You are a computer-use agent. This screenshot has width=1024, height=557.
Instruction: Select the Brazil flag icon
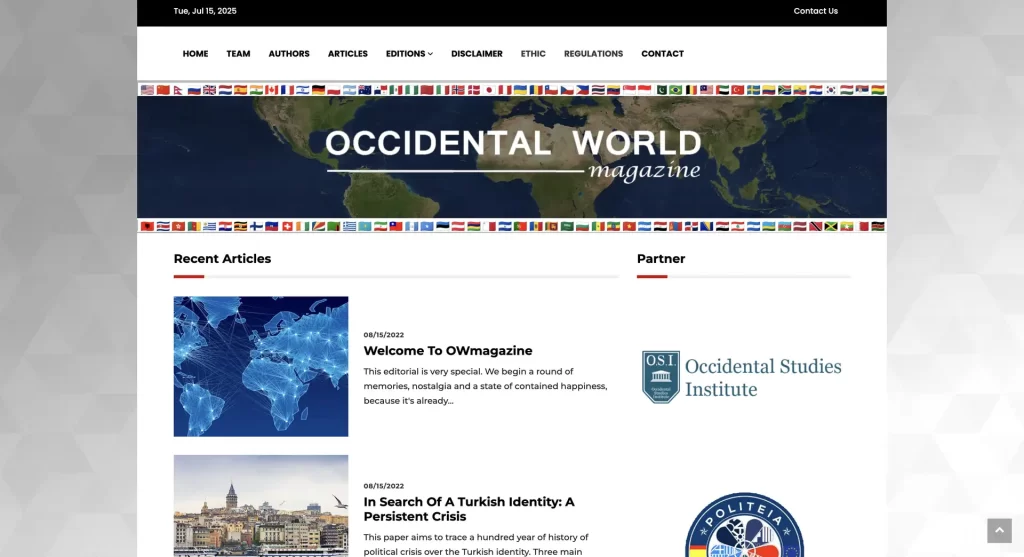click(676, 90)
